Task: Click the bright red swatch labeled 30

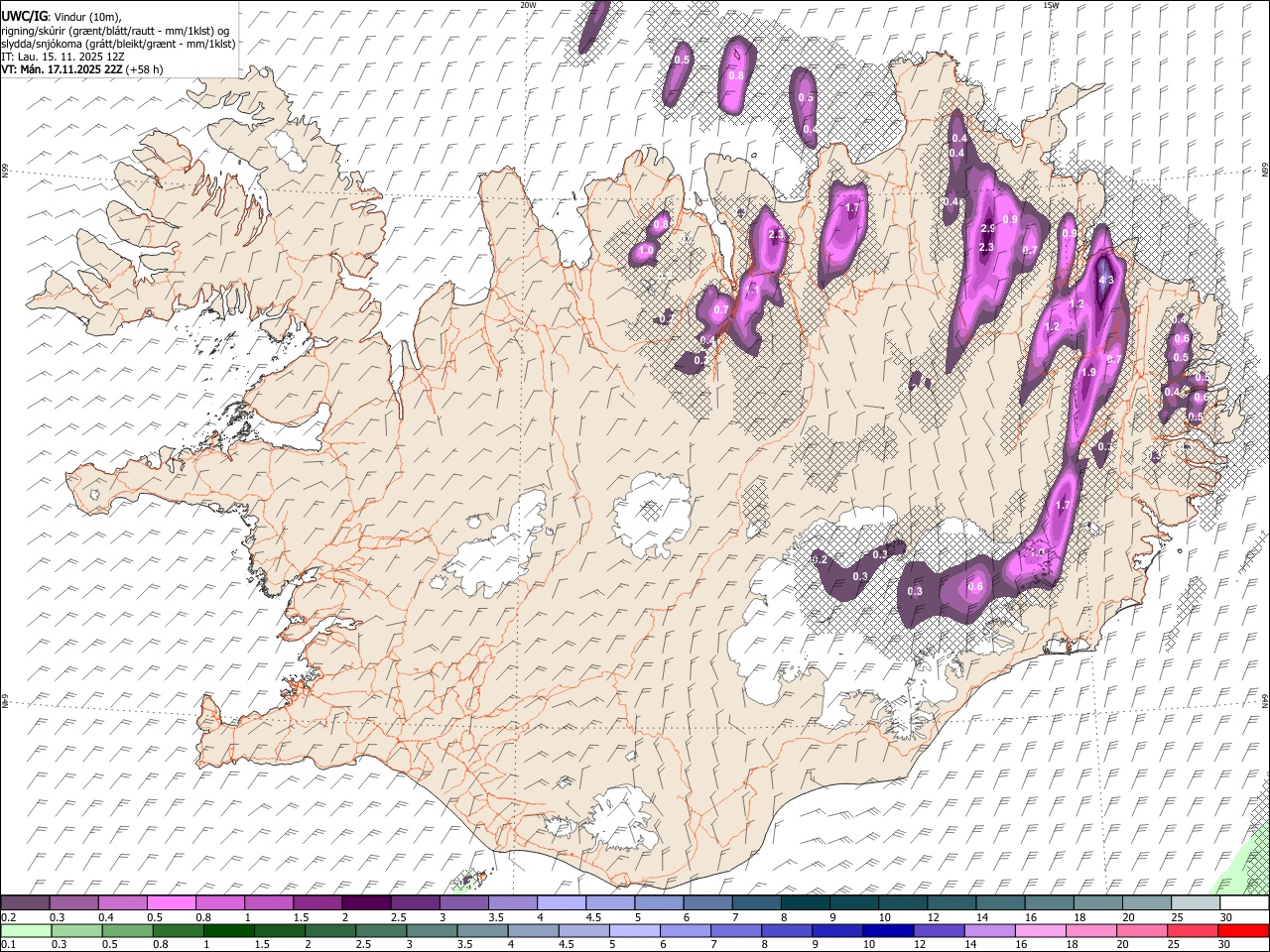Action: click(x=1244, y=931)
